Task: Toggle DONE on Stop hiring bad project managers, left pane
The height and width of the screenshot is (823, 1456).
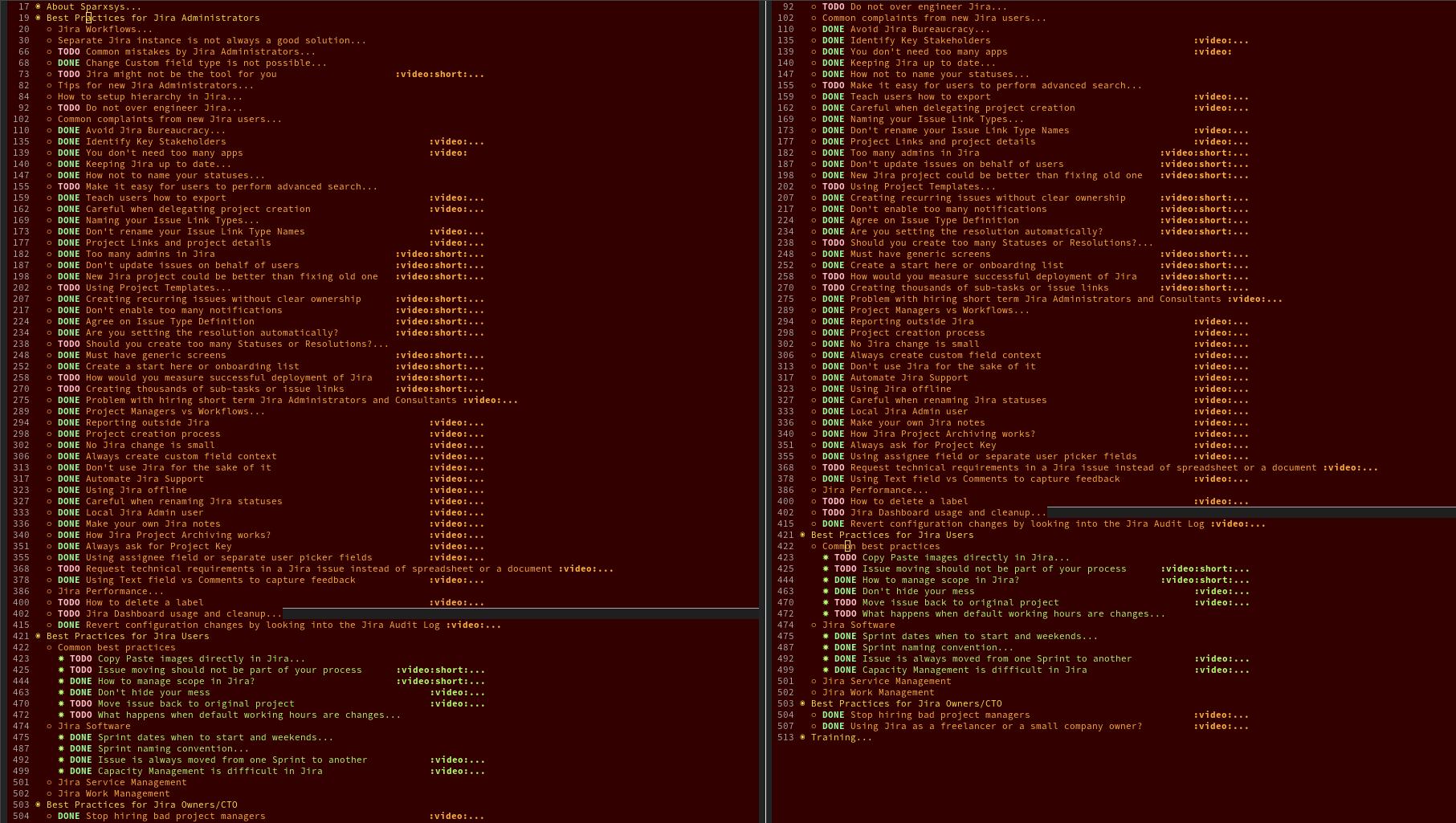Action: [69, 816]
